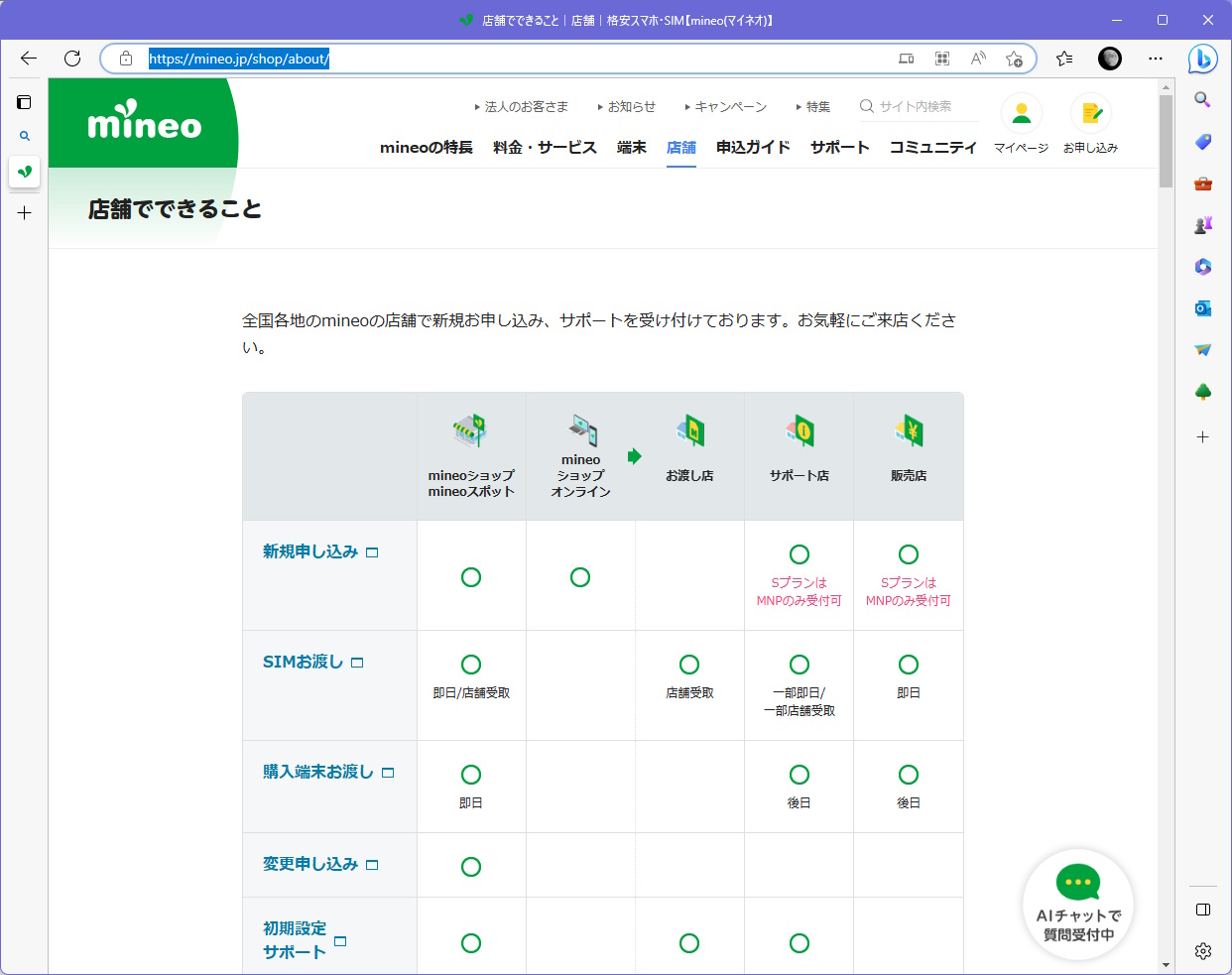1232x975 pixels.
Task: Select the mineo vertical tab
Action: click(x=24, y=172)
